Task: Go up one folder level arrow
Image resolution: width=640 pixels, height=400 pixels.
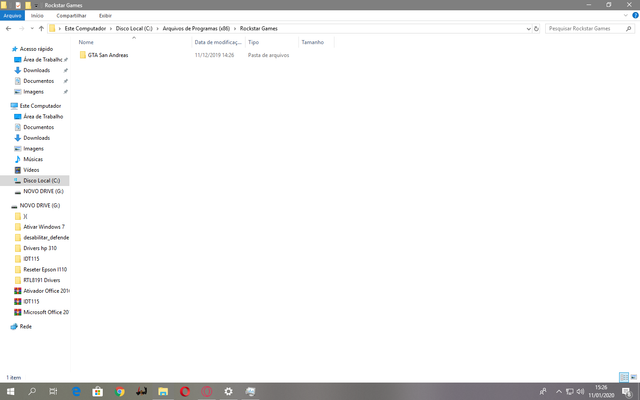Action: [41, 29]
